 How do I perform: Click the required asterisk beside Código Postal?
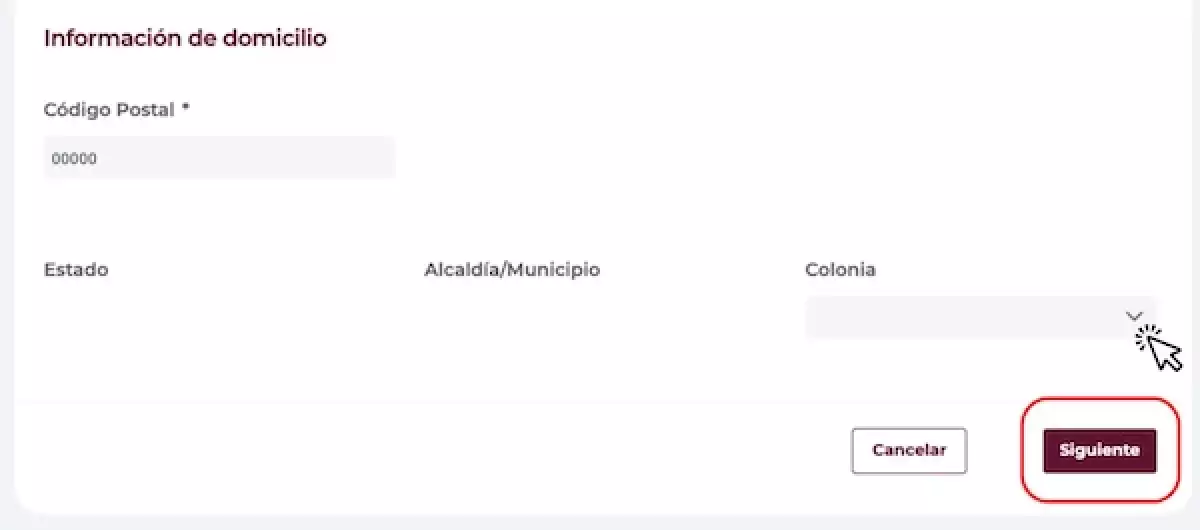point(186,108)
